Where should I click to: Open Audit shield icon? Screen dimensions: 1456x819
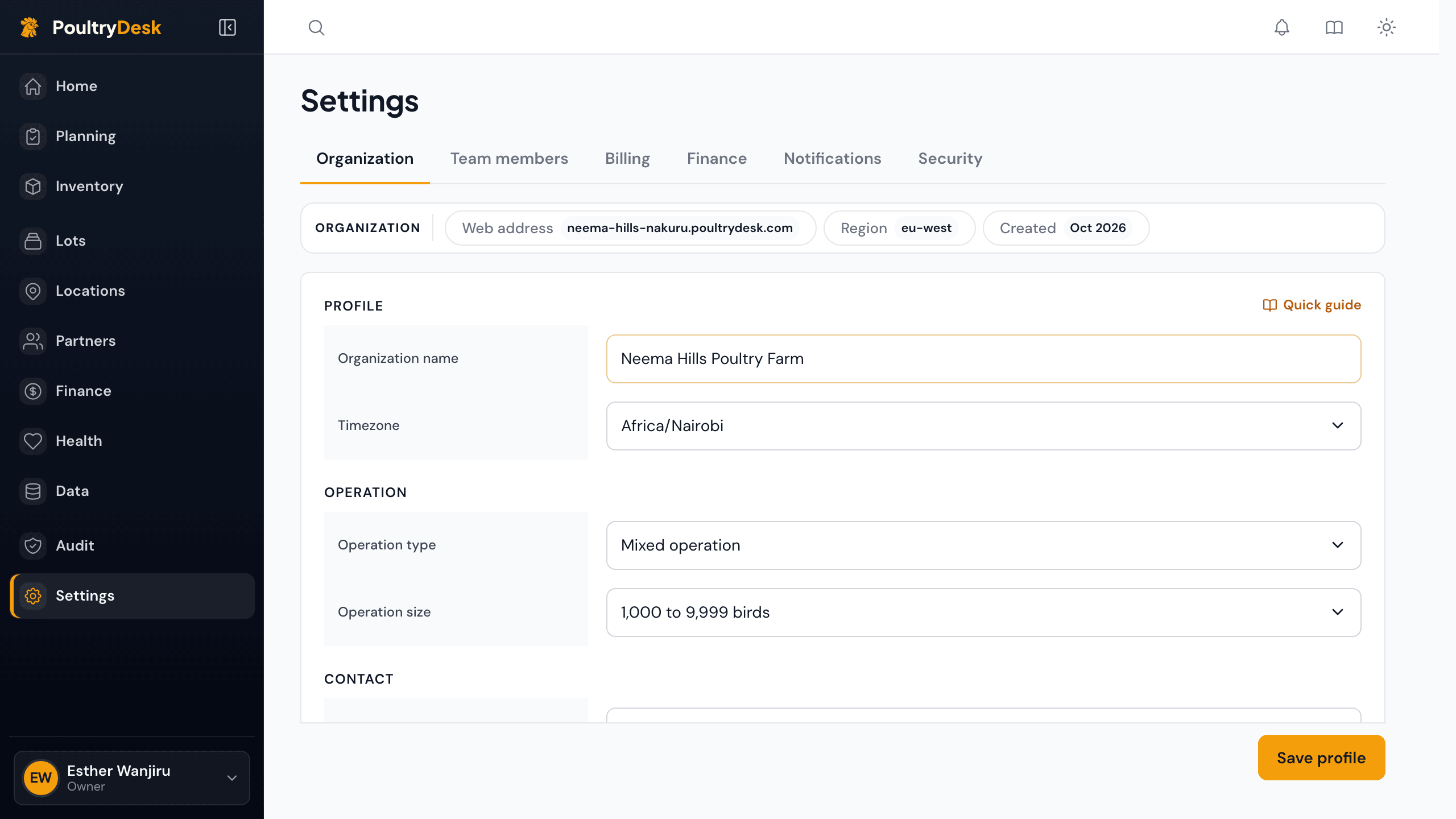pyautogui.click(x=33, y=546)
